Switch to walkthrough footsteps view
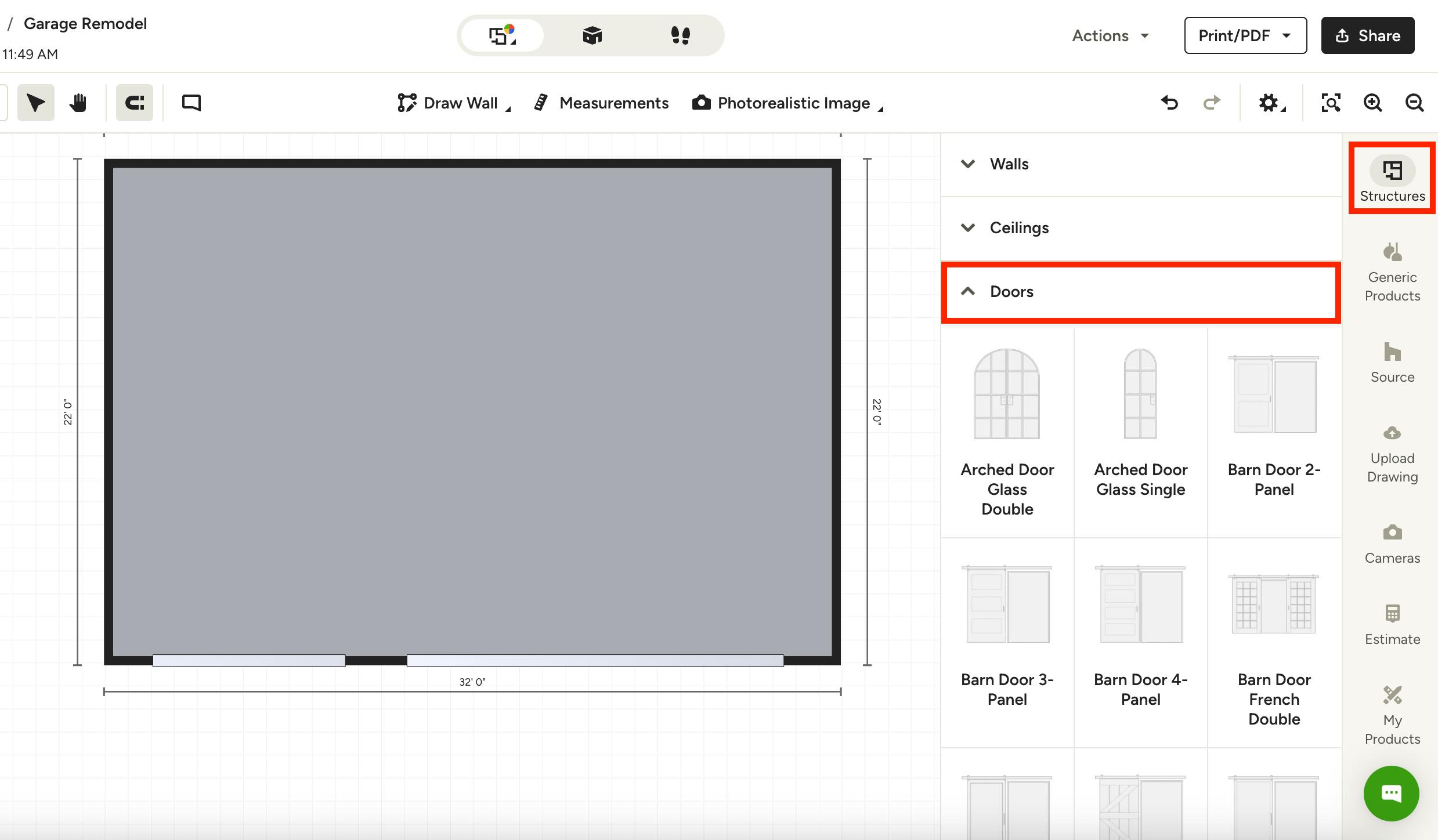Image resolution: width=1438 pixels, height=840 pixels. tap(680, 35)
